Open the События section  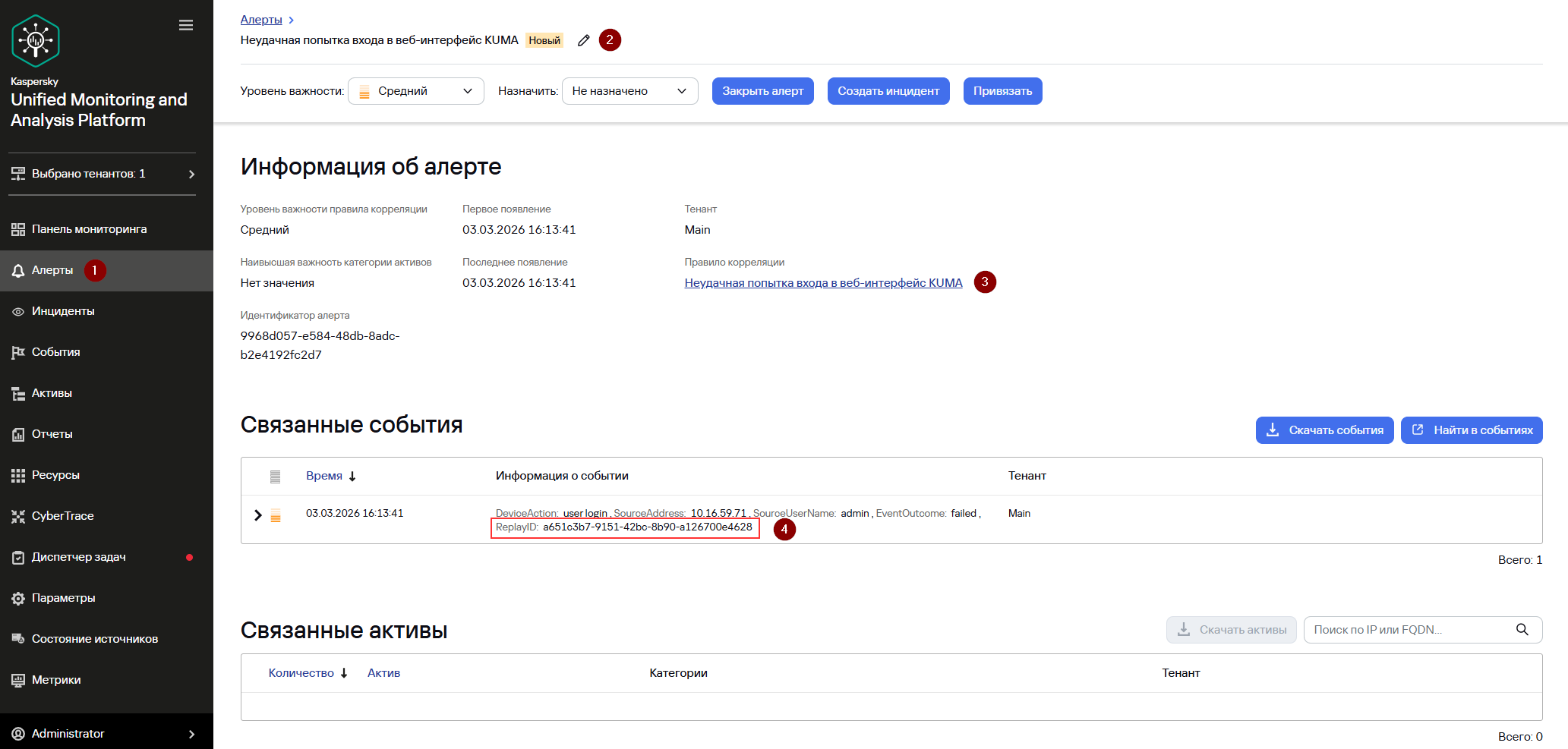point(106,352)
